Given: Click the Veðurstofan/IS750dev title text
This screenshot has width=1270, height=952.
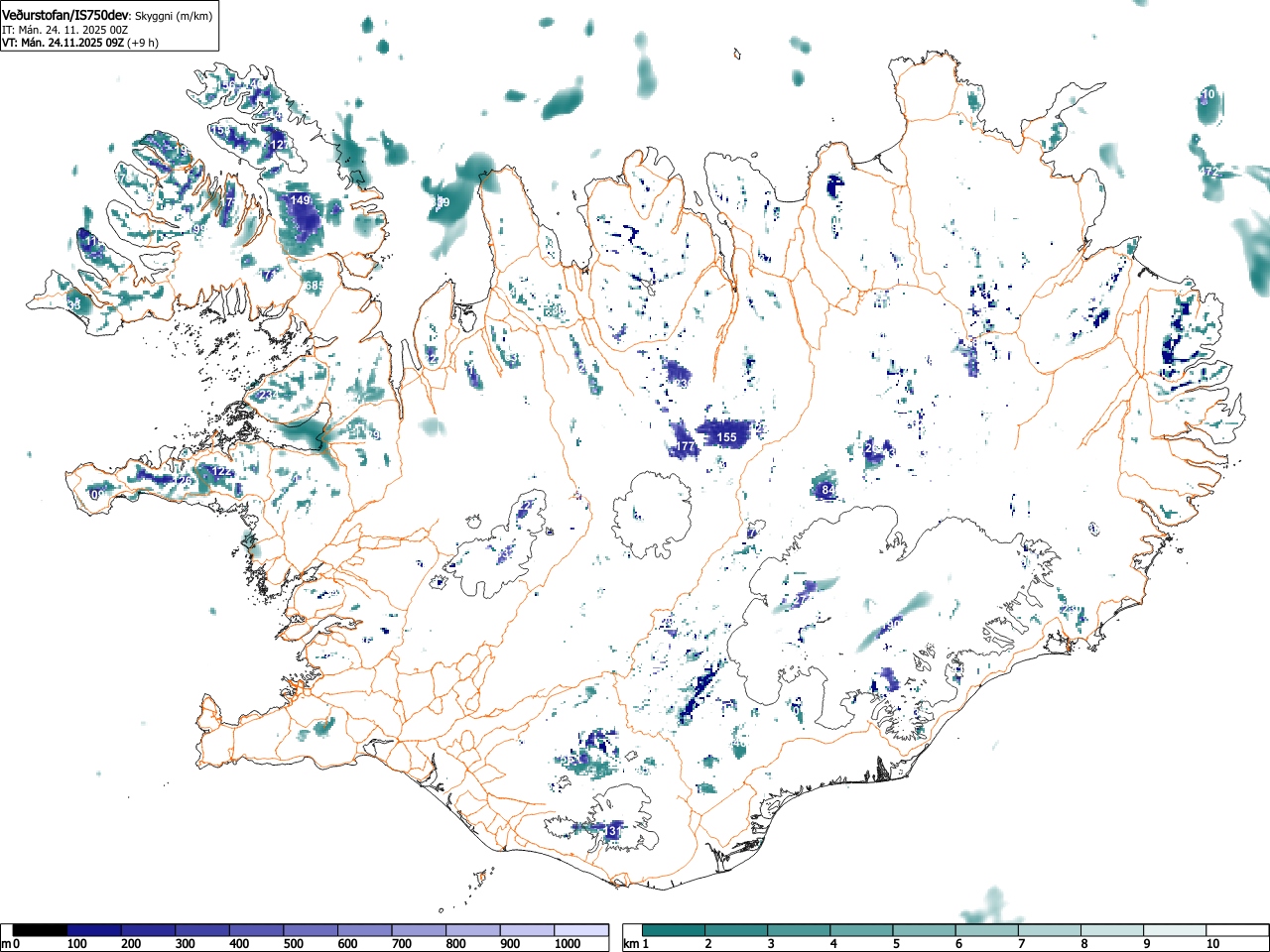Looking at the screenshot, I should (x=66, y=14).
